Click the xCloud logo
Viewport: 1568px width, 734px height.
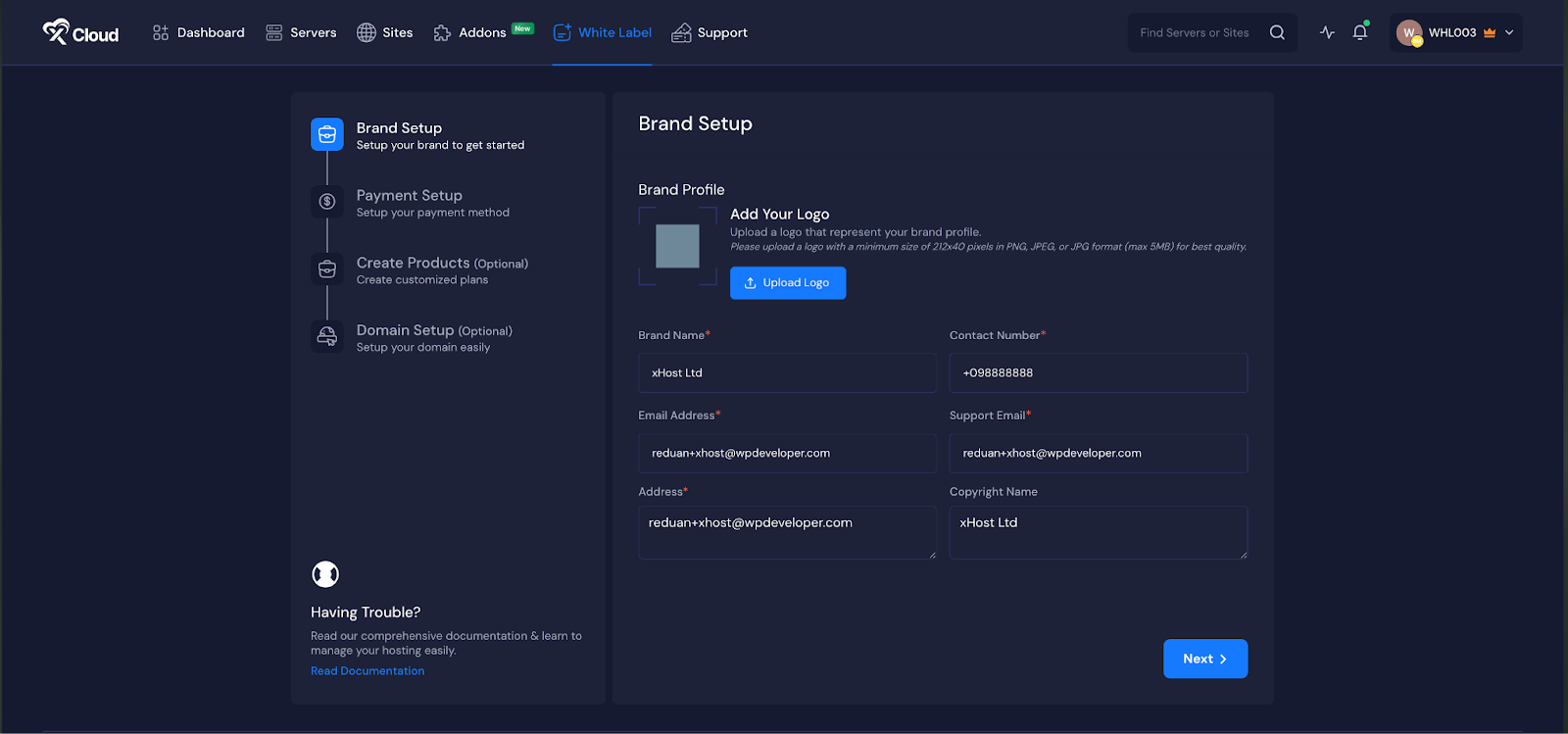pyautogui.click(x=80, y=32)
